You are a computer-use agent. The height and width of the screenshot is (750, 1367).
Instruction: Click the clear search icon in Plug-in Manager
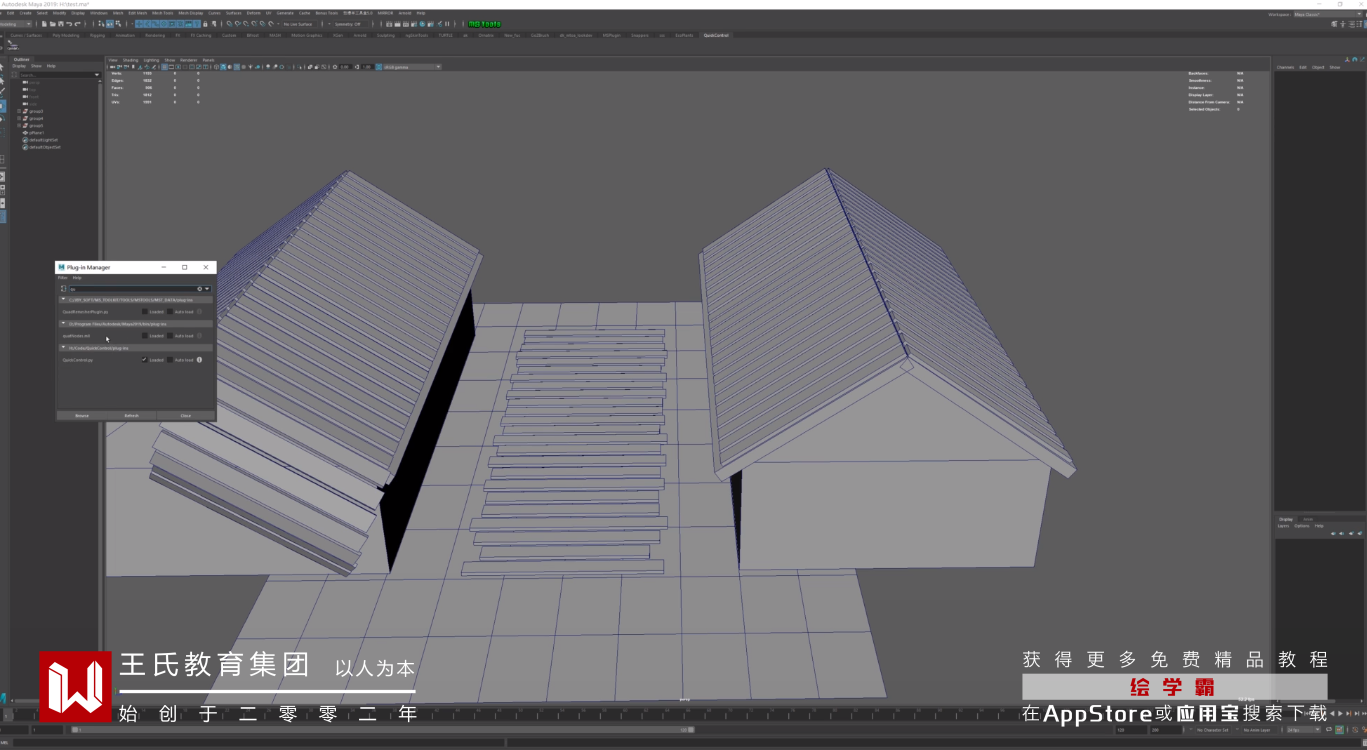point(199,289)
